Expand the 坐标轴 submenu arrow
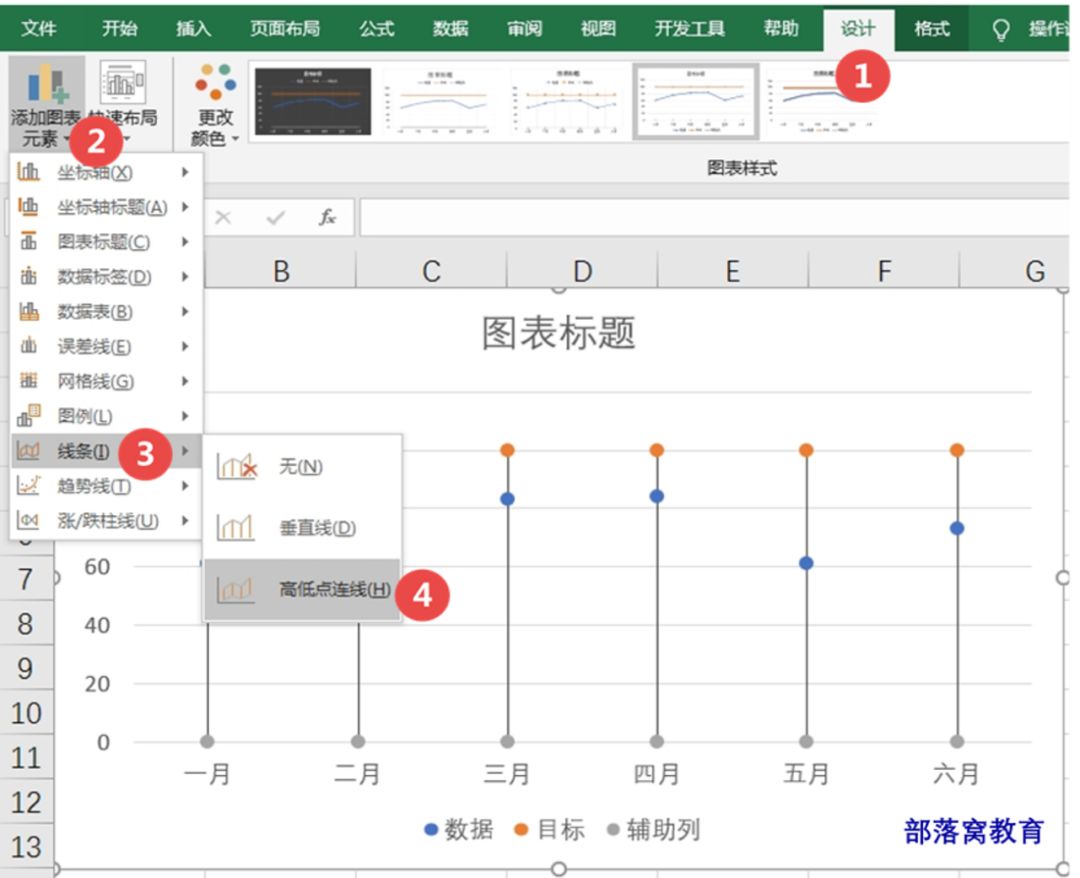Image resolution: width=1080 pixels, height=878 pixels. [185, 172]
